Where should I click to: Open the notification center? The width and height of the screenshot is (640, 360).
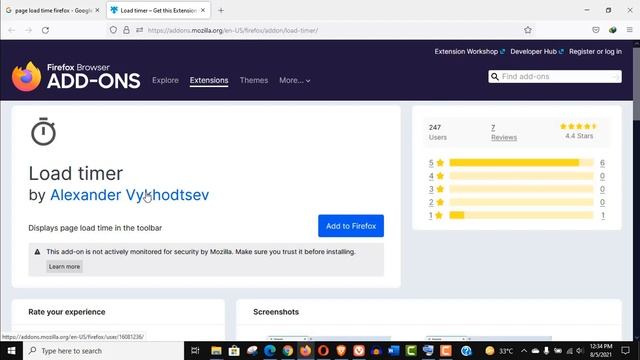coord(626,351)
